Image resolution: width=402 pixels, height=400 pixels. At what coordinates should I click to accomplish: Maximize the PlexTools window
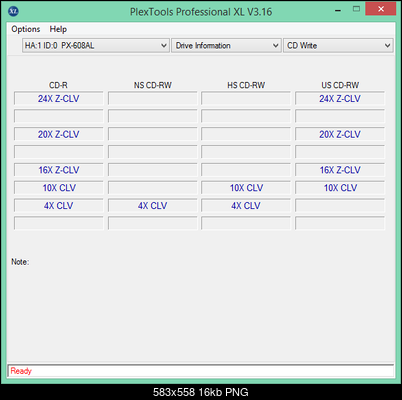coord(356,9)
